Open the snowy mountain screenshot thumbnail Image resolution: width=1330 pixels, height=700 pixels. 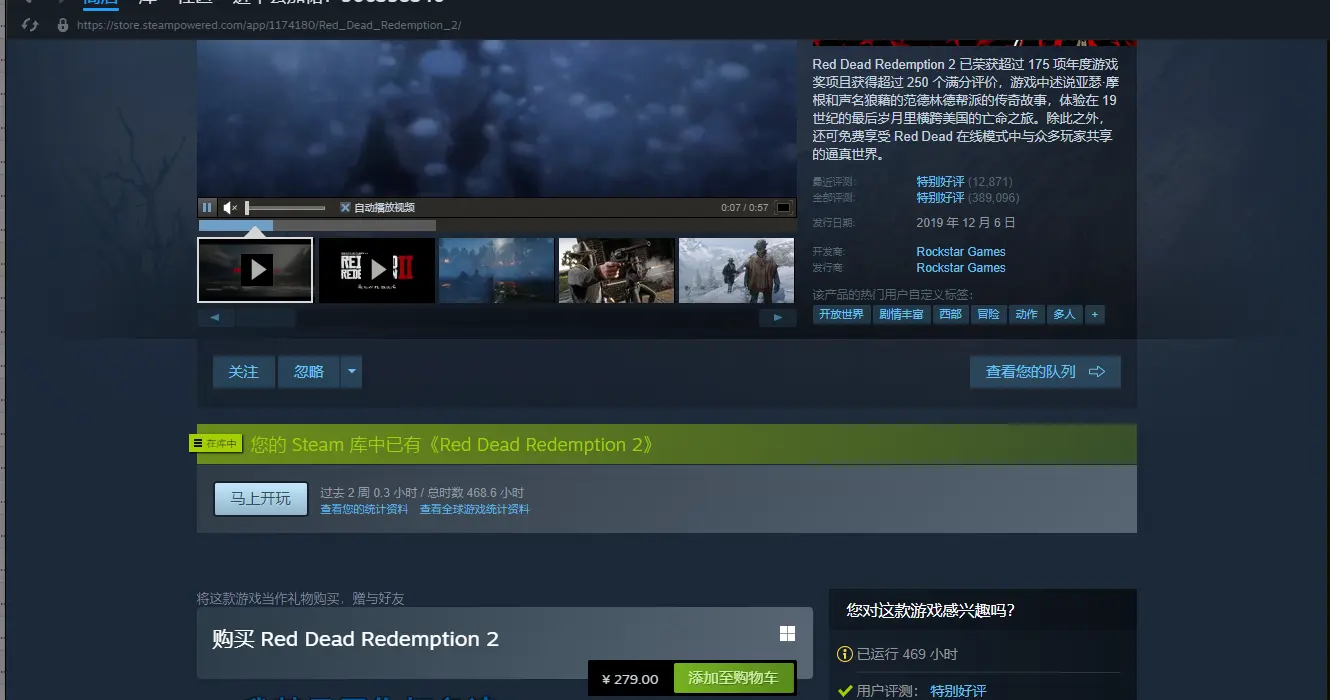737,270
